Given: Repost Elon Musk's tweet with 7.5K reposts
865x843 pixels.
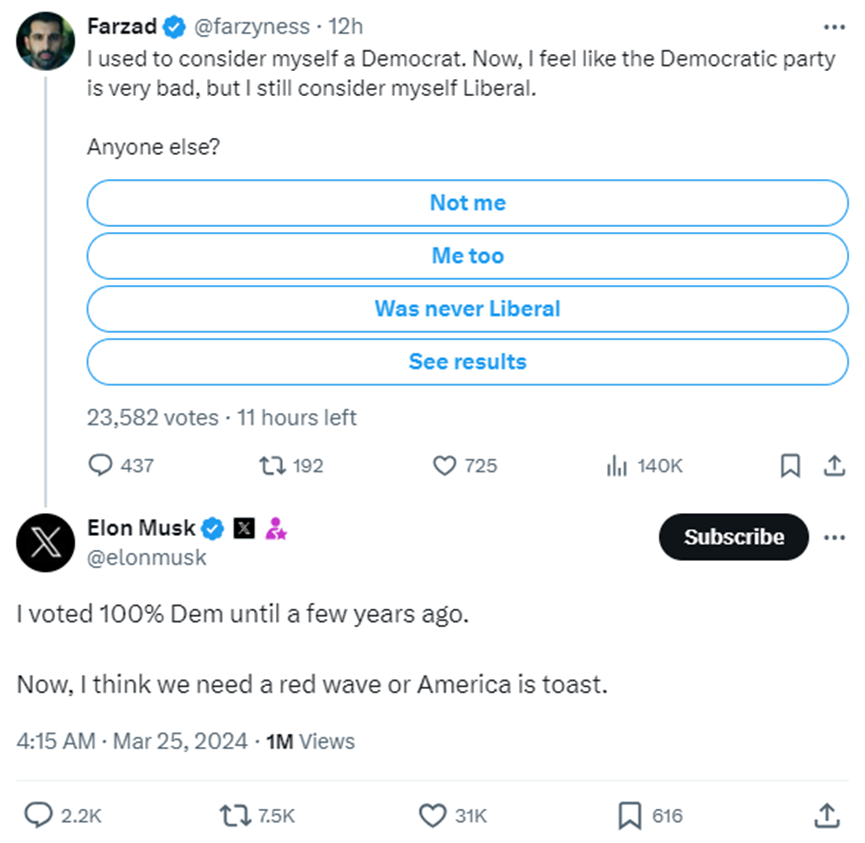Looking at the screenshot, I should tap(233, 815).
